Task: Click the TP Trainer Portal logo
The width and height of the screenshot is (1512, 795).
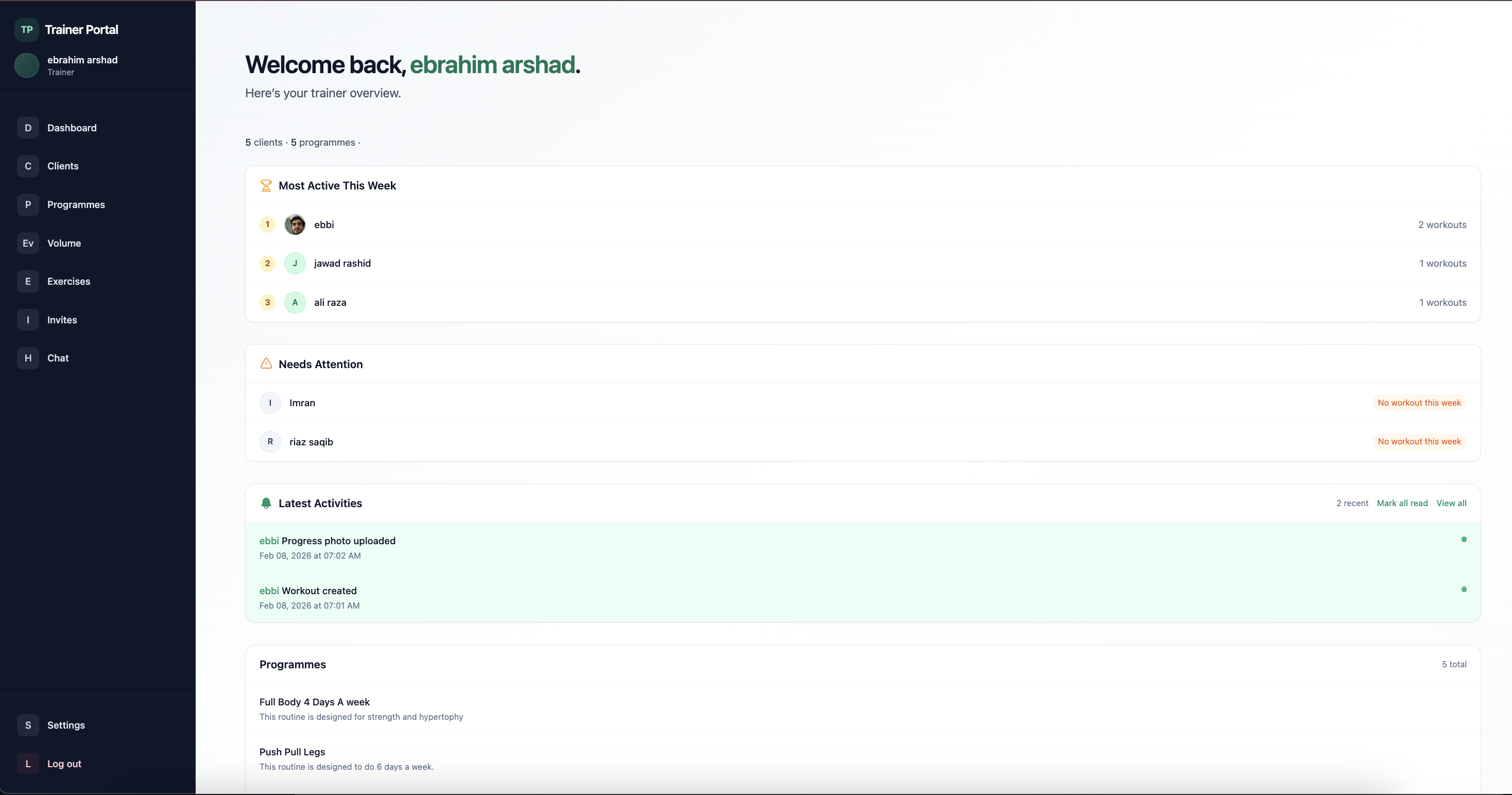Action: pos(26,29)
